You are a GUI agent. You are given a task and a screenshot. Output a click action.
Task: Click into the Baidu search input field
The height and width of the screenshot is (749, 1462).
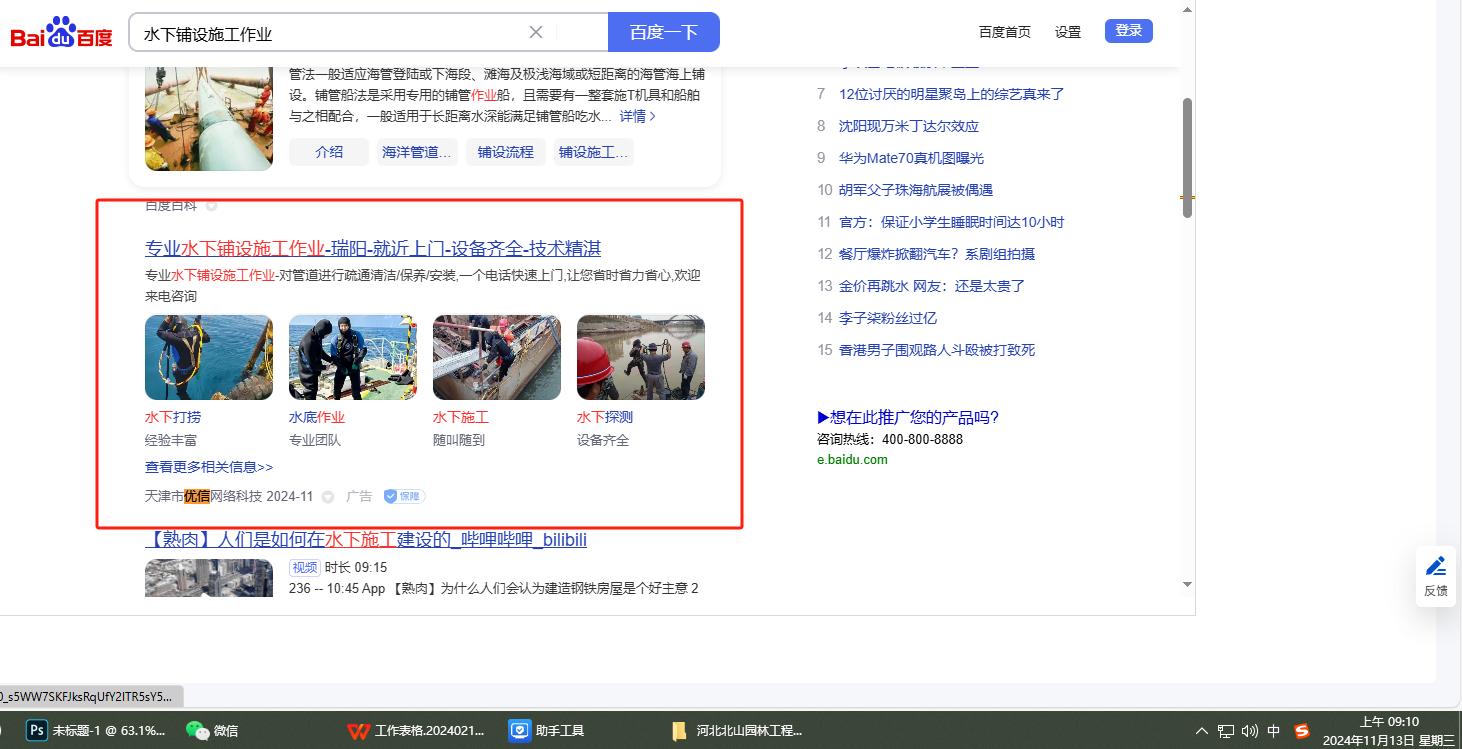click(x=330, y=33)
